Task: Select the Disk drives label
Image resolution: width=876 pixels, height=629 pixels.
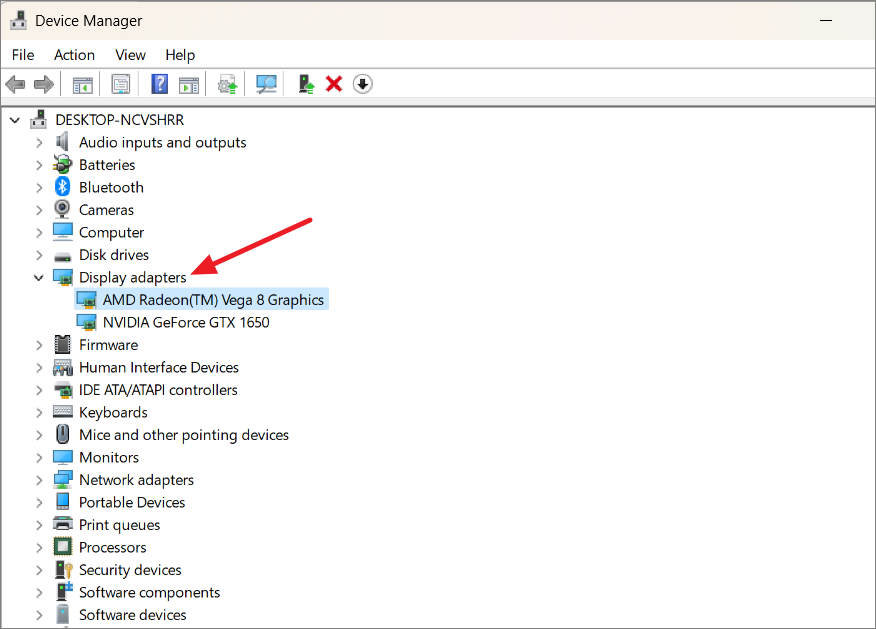Action: click(x=114, y=255)
